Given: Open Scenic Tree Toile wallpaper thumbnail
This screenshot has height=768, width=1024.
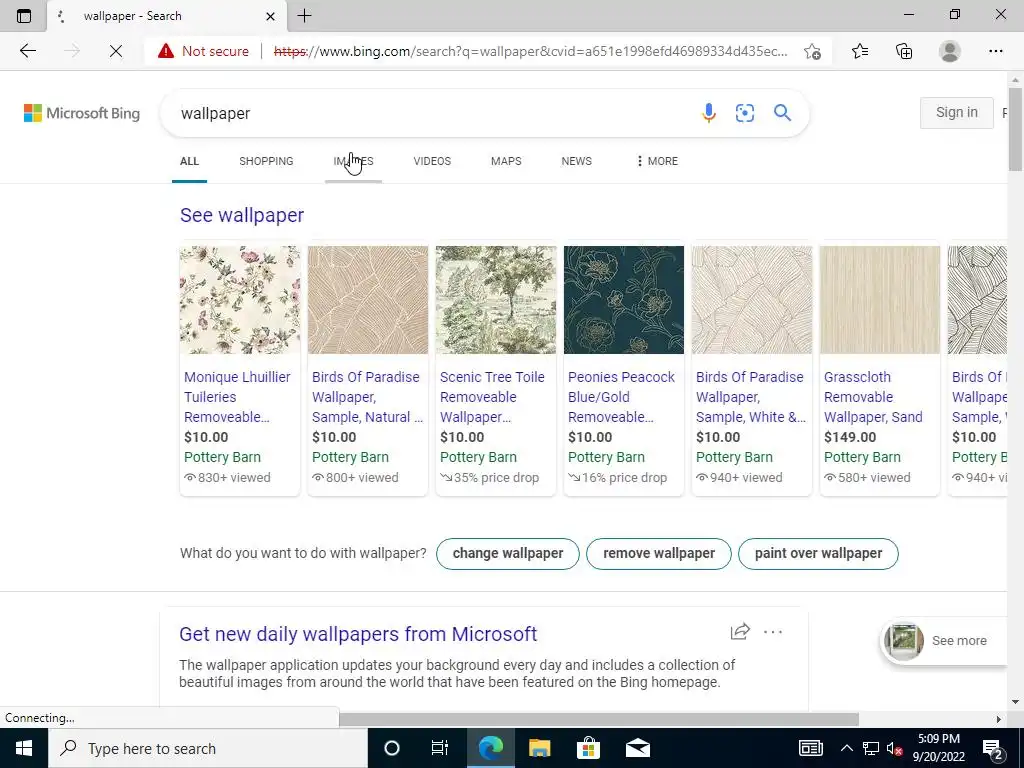Looking at the screenshot, I should click(496, 300).
